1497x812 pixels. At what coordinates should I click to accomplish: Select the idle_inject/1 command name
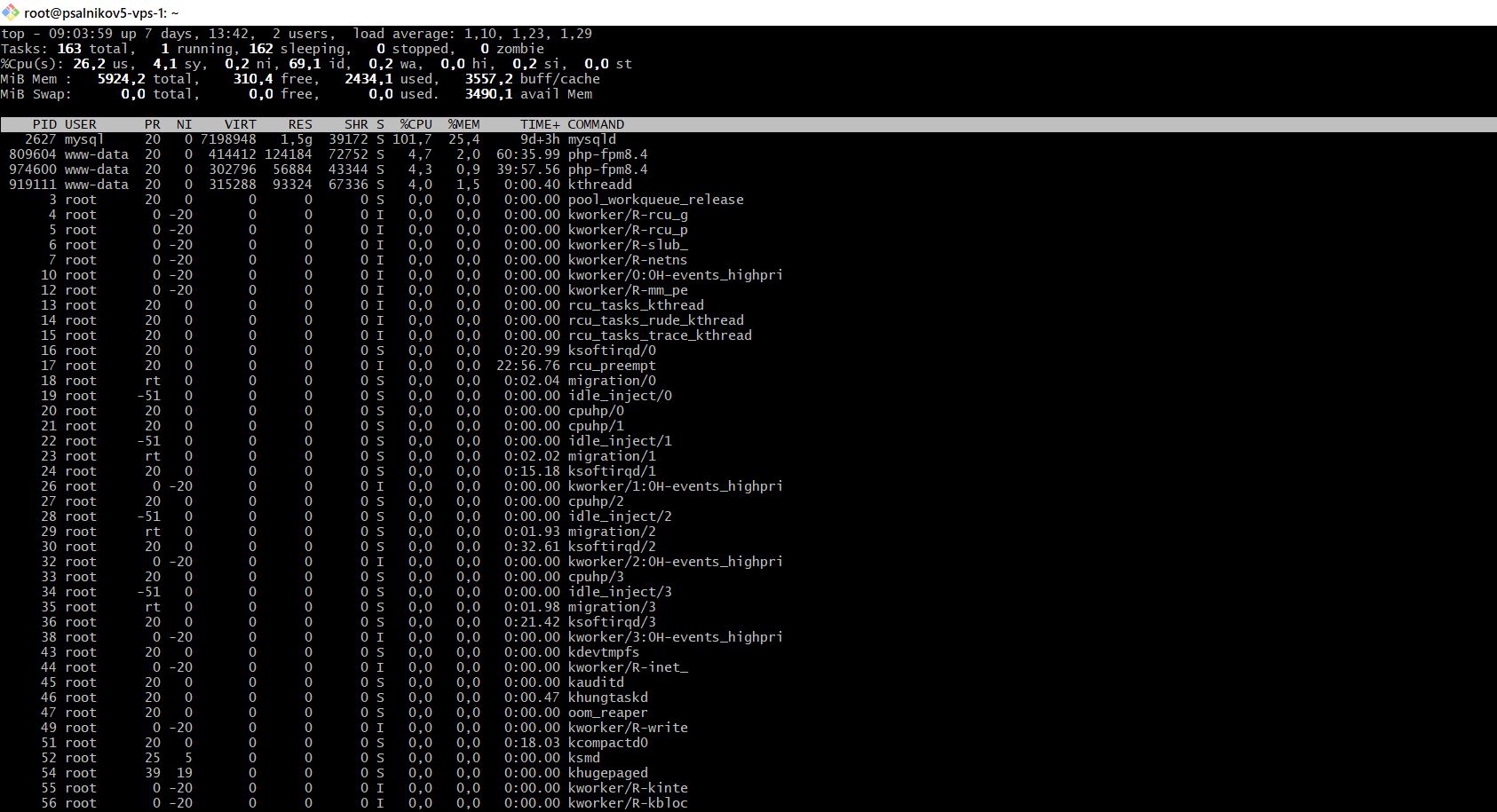(x=620, y=441)
